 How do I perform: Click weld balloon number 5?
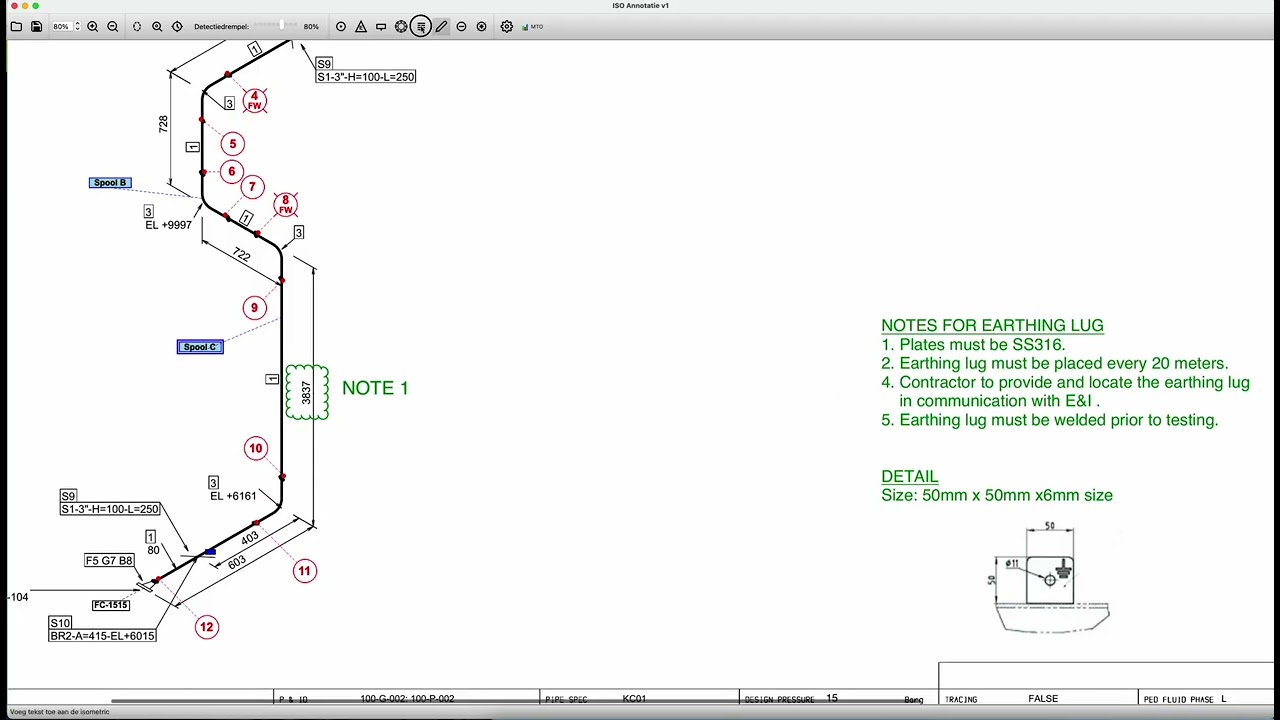(232, 144)
